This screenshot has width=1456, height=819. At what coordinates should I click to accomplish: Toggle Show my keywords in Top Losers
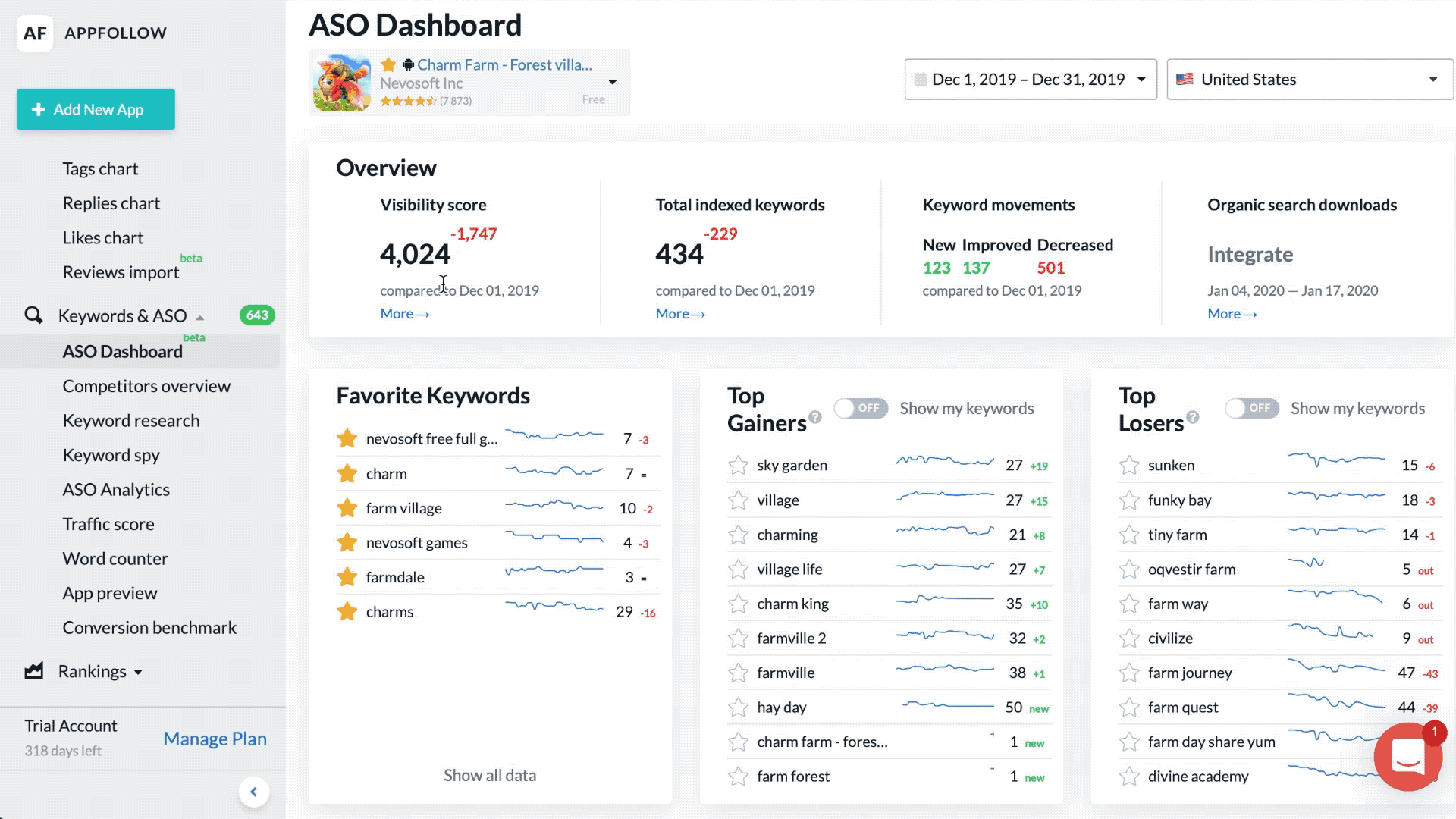point(1252,409)
